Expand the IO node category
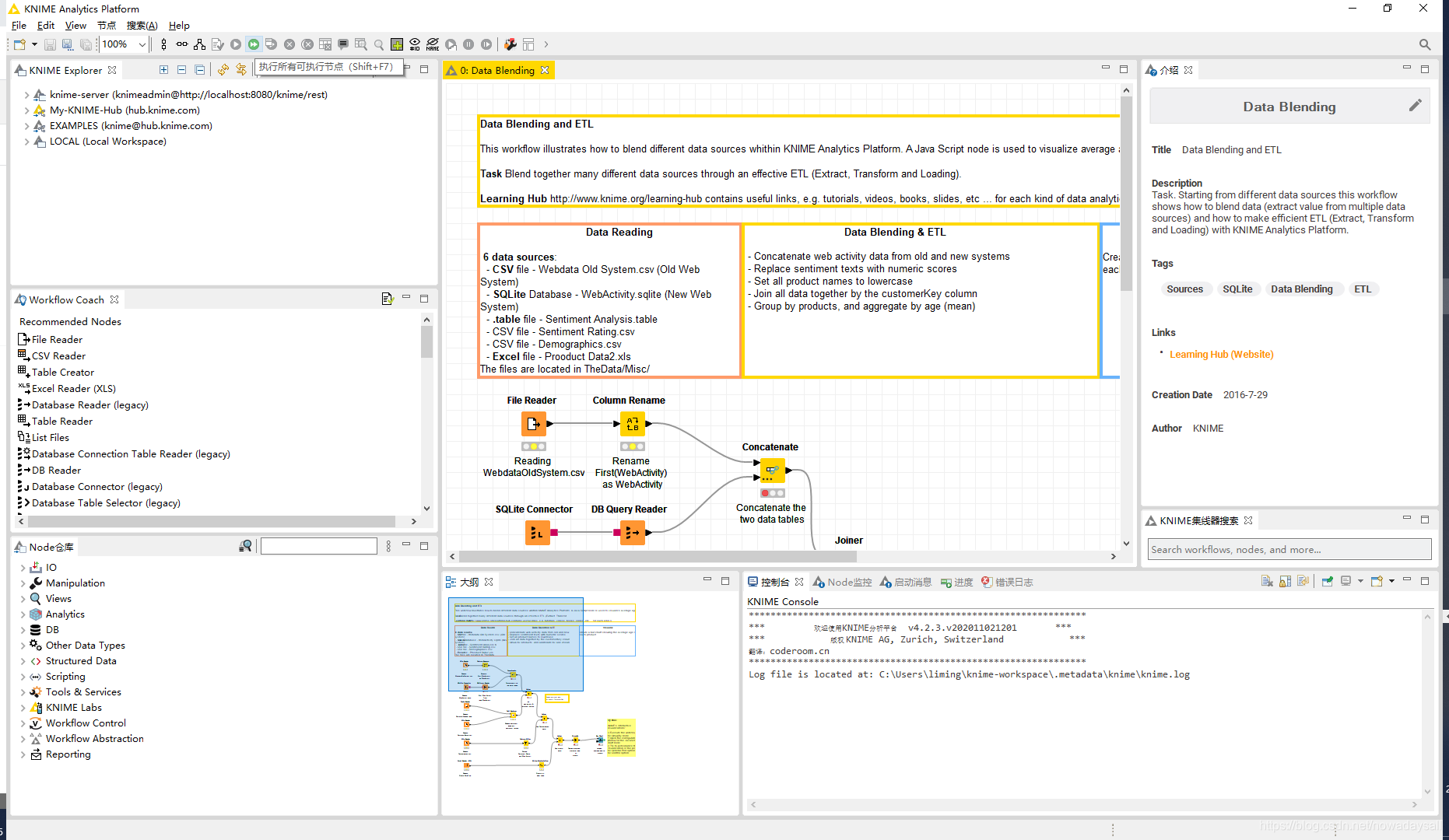This screenshot has width=1449, height=840. pyautogui.click(x=23, y=567)
